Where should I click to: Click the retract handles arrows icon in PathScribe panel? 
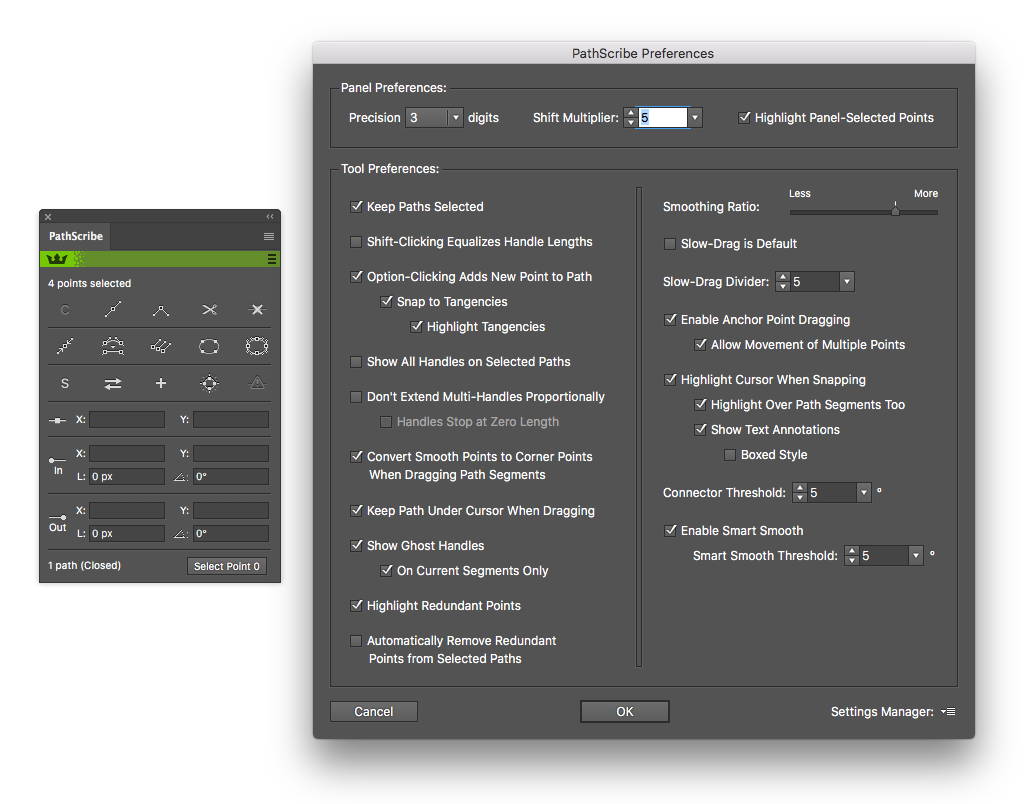click(x=65, y=346)
